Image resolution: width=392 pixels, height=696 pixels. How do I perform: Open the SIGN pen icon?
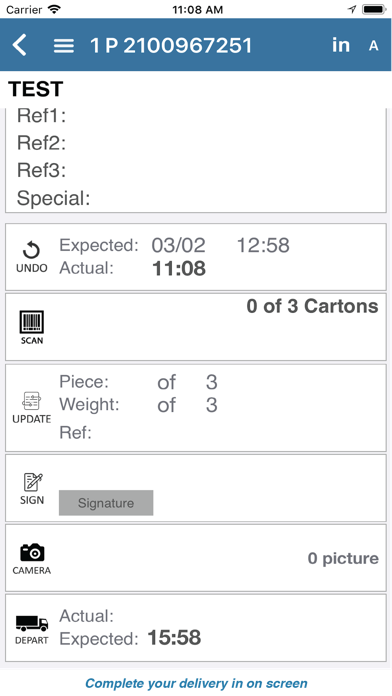coord(32,489)
